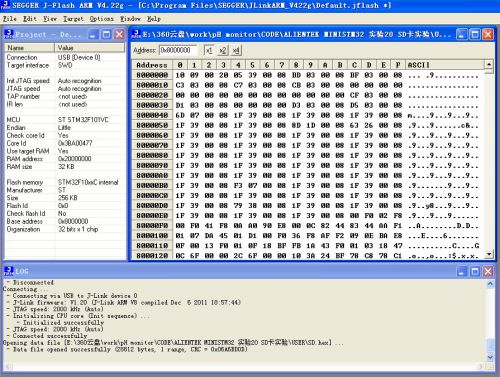Viewport: 500px width, 377px height.
Task: Select the x1 byte width button
Action: tap(209, 51)
